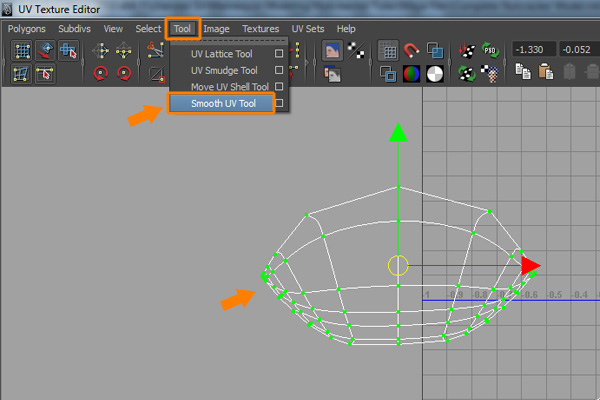Open the View menu
Screen dimensions: 600x400
pyautogui.click(x=113, y=29)
